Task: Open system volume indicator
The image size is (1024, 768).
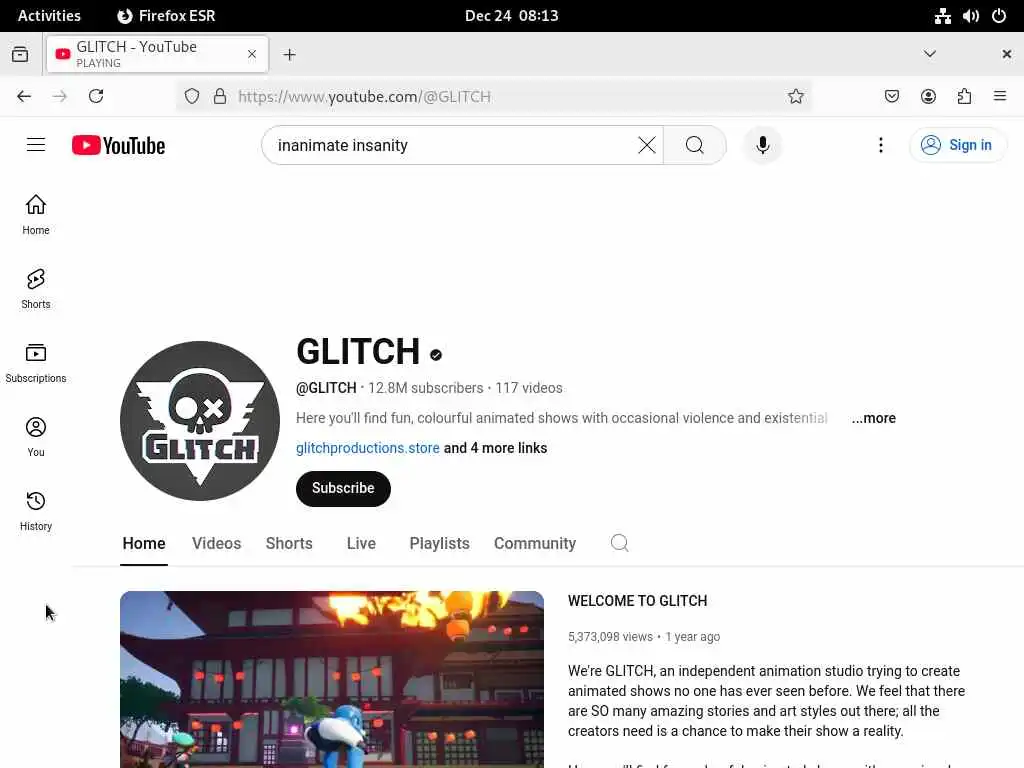Action: (970, 16)
